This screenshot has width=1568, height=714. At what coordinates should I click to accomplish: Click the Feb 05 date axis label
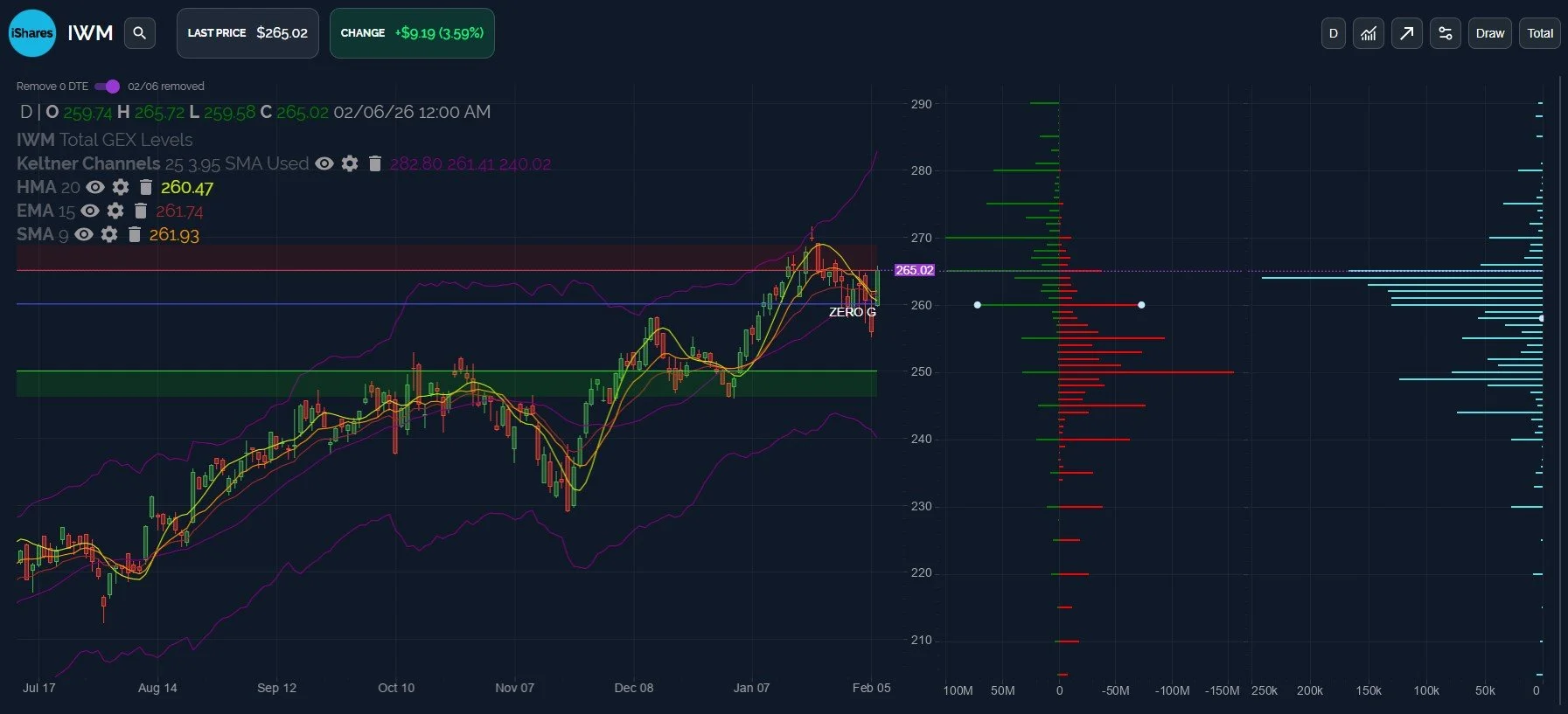[871, 688]
